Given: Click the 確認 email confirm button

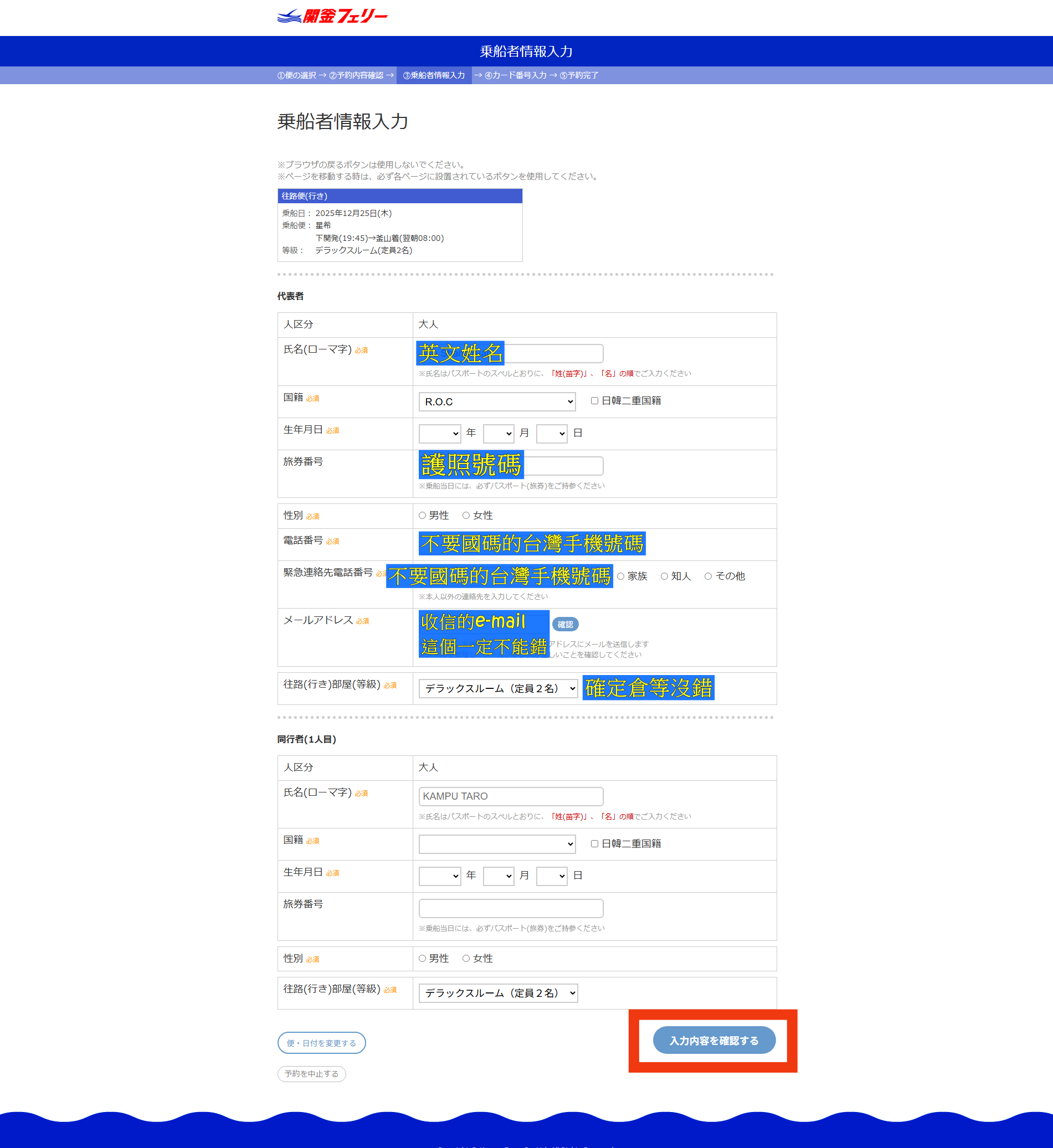Looking at the screenshot, I should (x=564, y=625).
